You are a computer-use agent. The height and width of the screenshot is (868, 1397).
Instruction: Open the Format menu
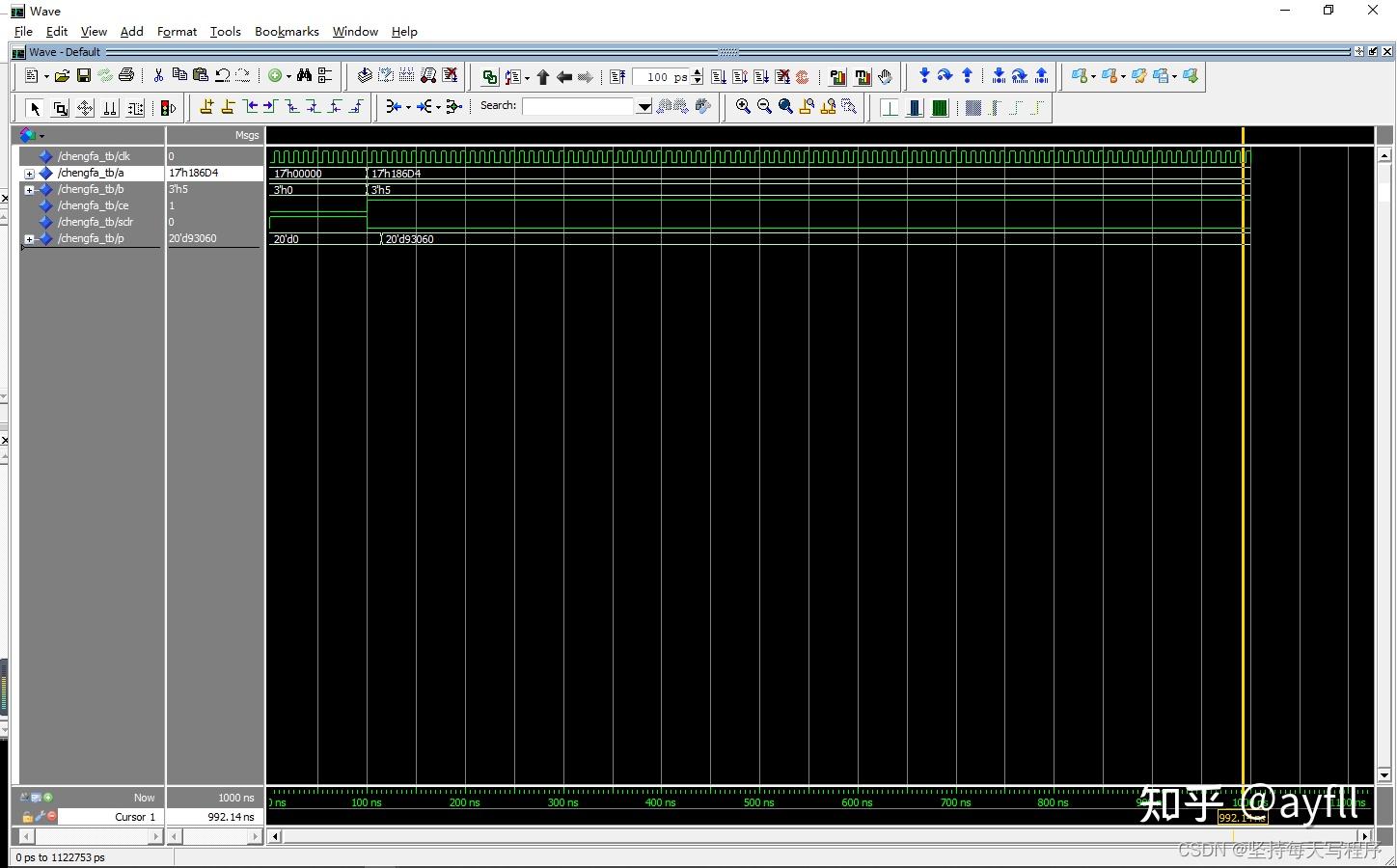177,31
